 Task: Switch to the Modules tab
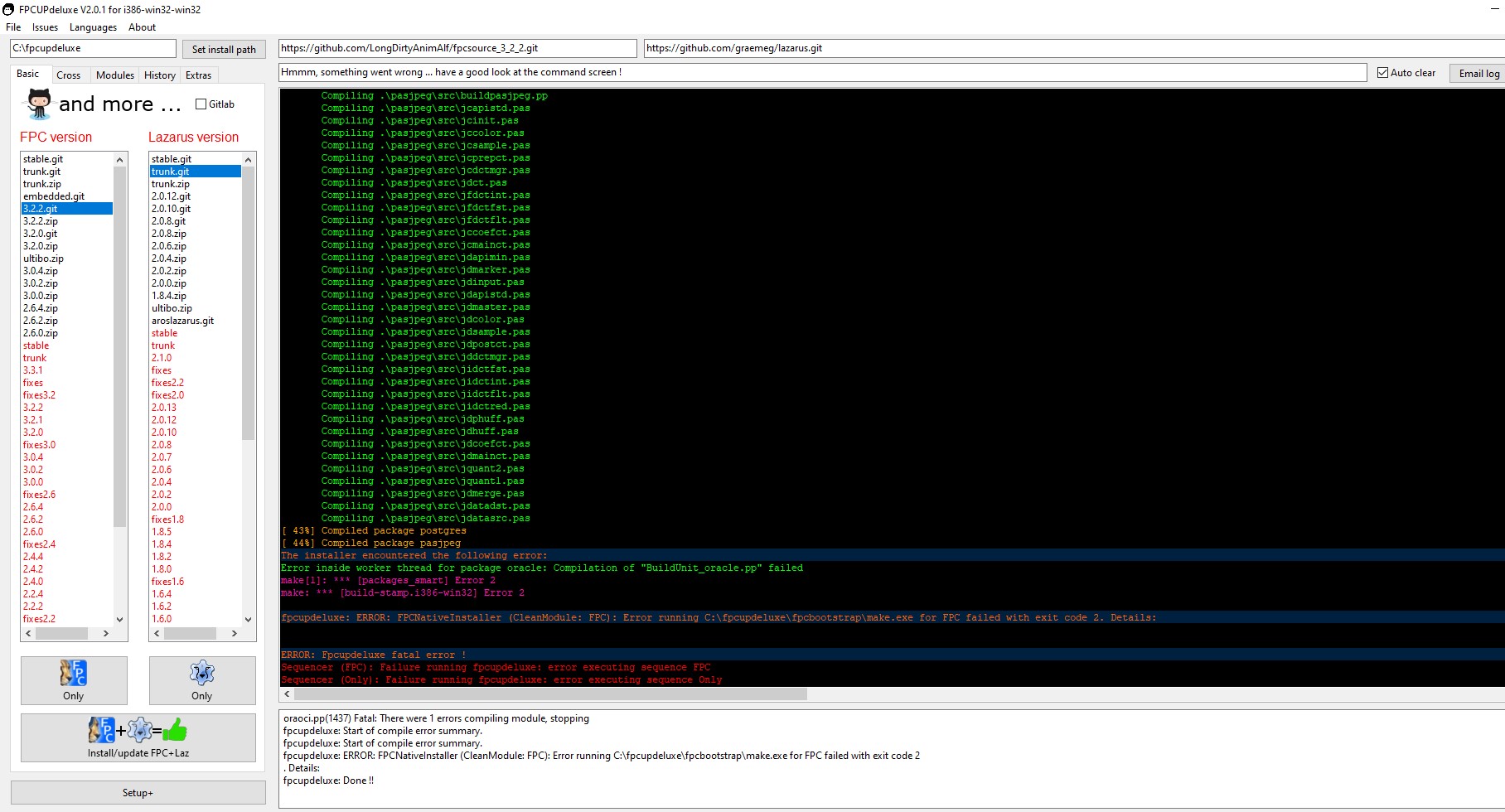[x=114, y=75]
